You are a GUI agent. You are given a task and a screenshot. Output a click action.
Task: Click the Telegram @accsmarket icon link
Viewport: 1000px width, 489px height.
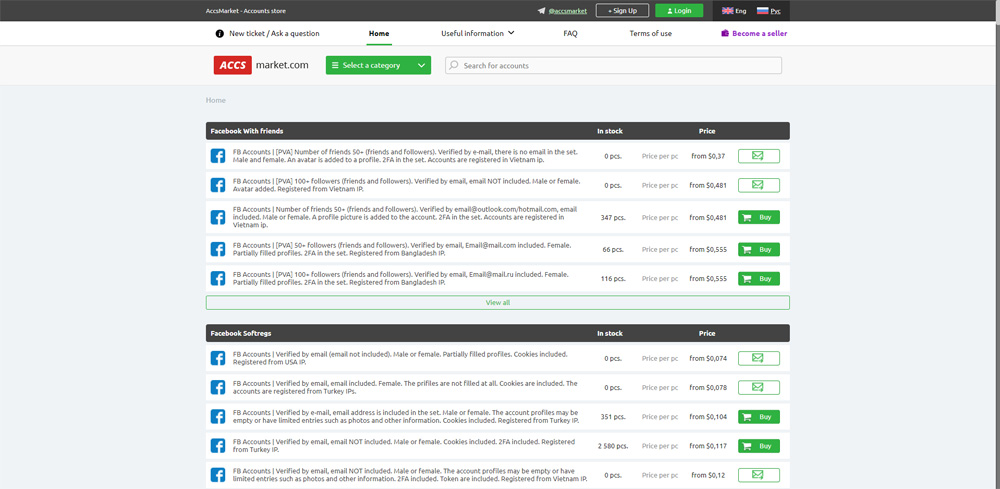point(542,11)
